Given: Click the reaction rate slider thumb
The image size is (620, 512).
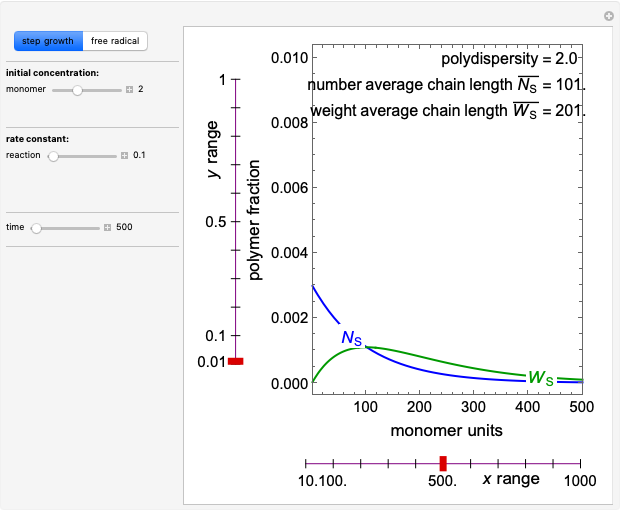Looking at the screenshot, I should point(53,156).
